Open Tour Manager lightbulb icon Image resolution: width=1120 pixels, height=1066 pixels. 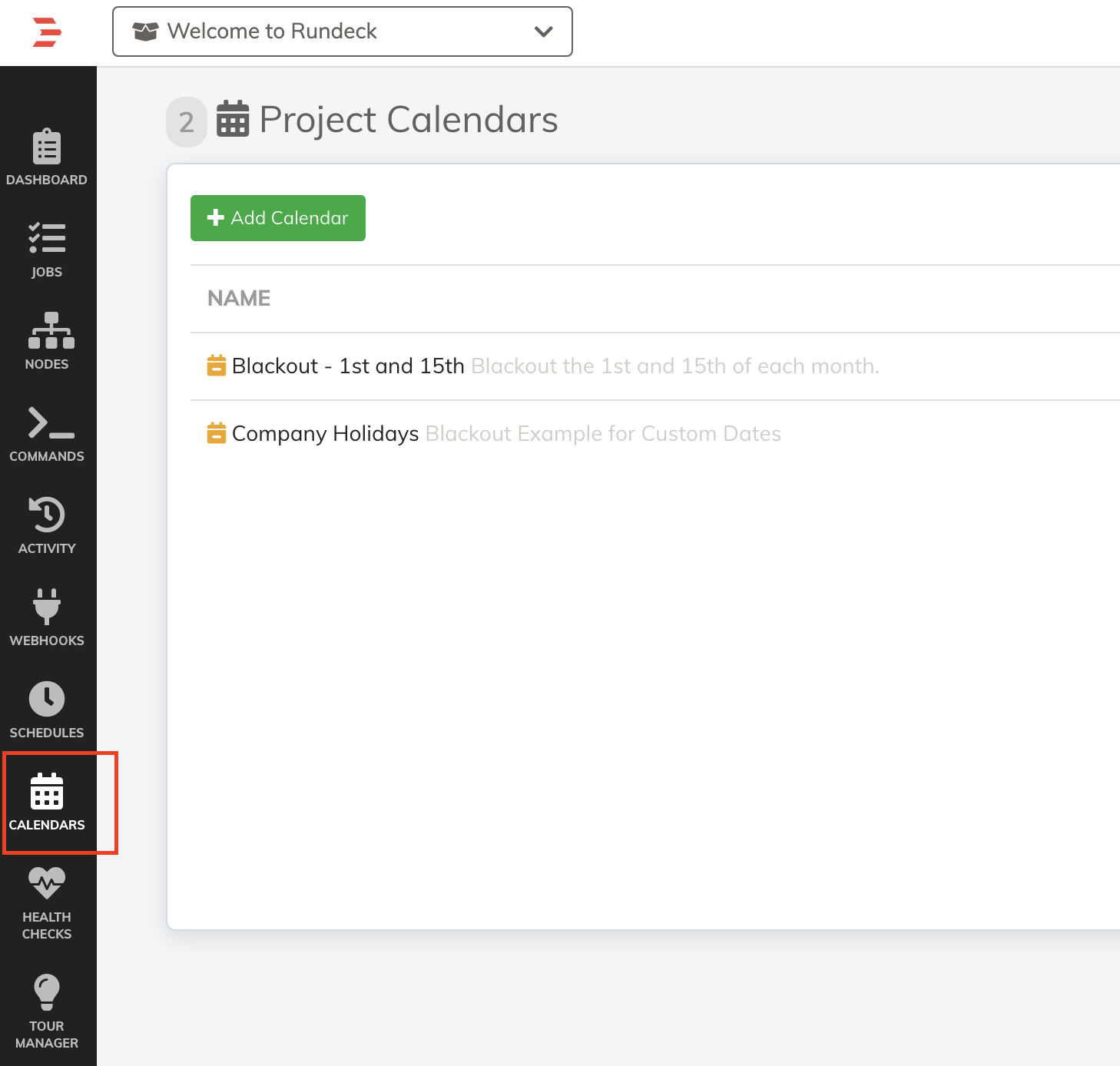pos(47,992)
